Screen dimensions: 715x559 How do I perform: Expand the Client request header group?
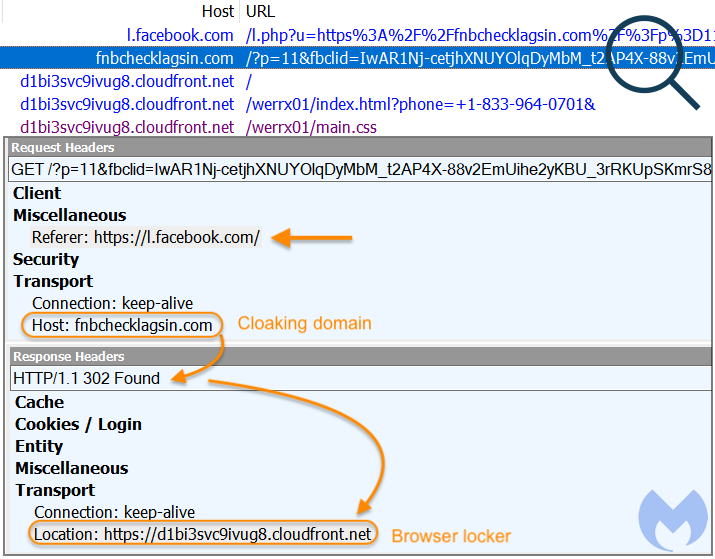pos(37,193)
